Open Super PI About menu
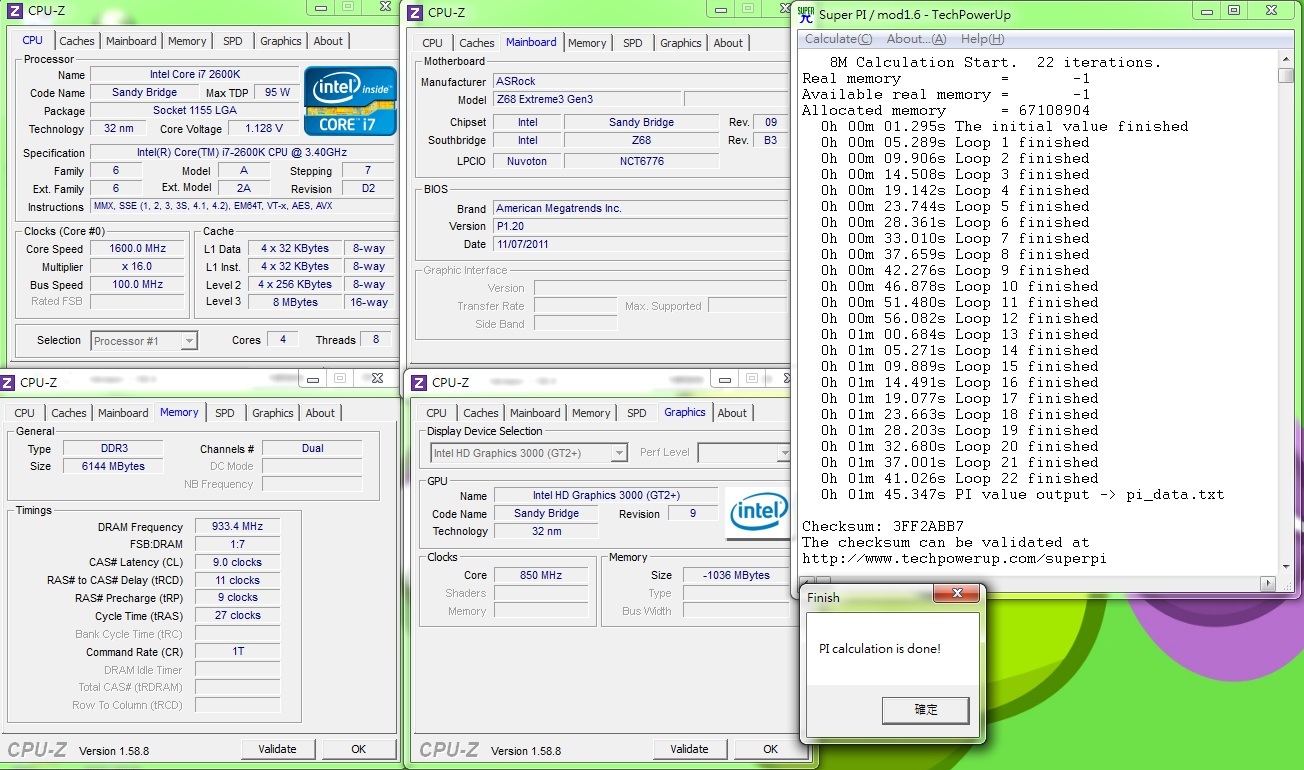Viewport: 1304px width, 770px height. click(x=916, y=39)
